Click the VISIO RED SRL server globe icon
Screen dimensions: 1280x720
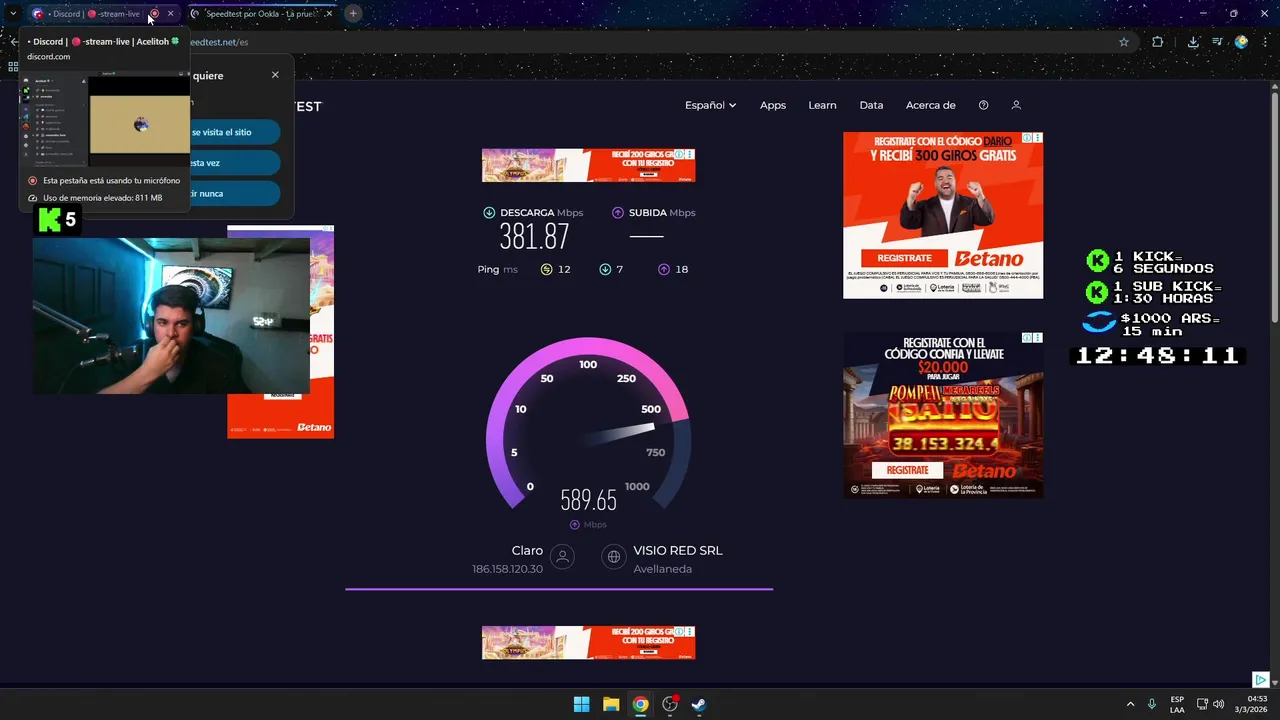pyautogui.click(x=614, y=557)
